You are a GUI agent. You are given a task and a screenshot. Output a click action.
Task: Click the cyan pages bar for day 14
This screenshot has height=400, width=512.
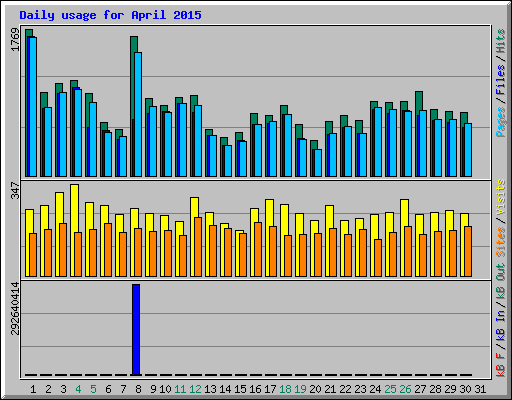tap(228, 161)
